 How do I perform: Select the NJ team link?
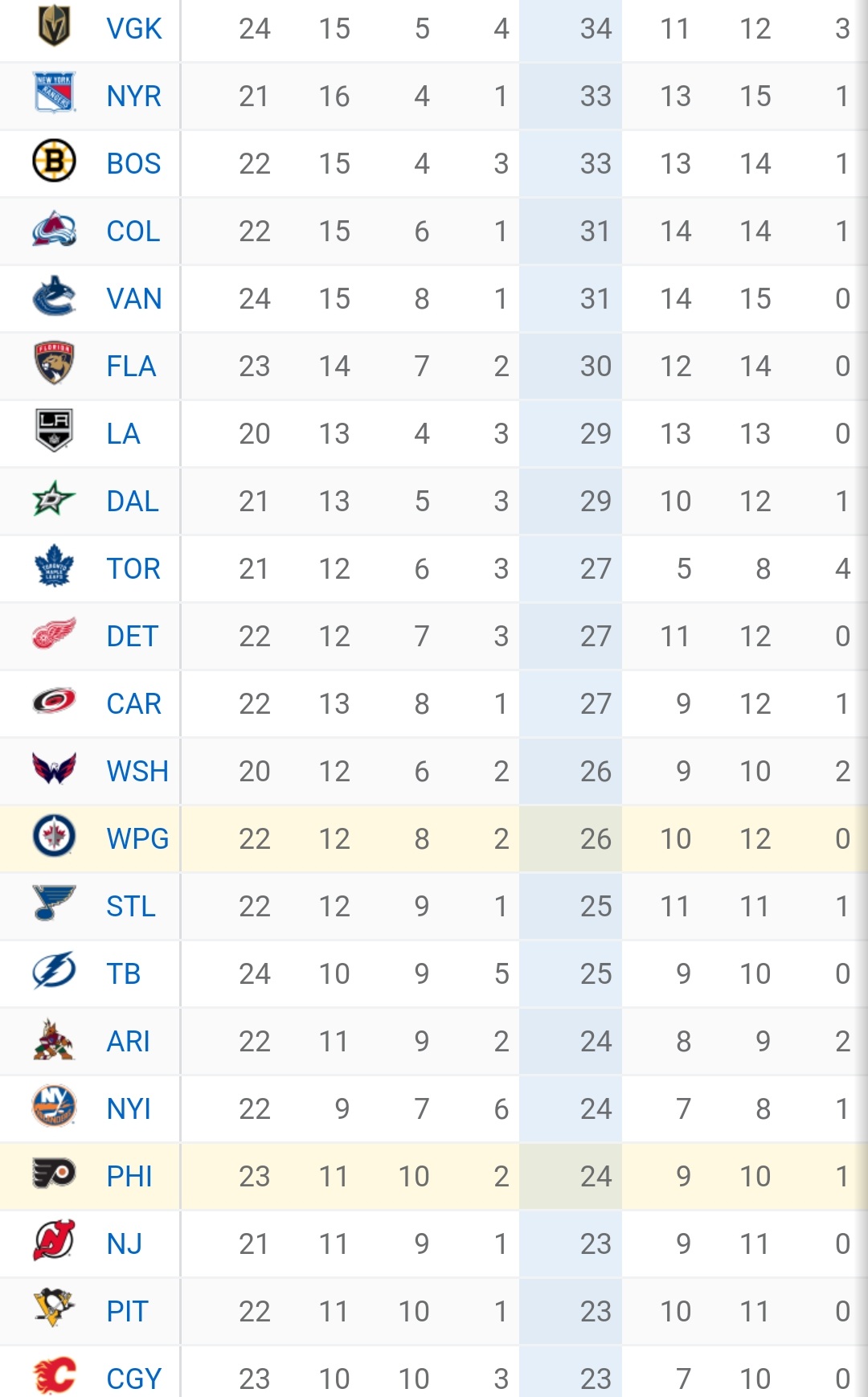click(x=124, y=1244)
